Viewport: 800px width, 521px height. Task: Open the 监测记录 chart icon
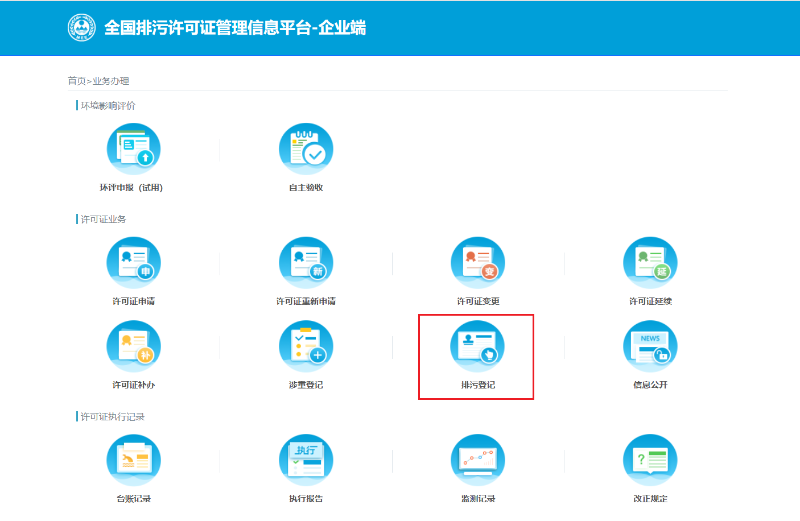point(477,460)
